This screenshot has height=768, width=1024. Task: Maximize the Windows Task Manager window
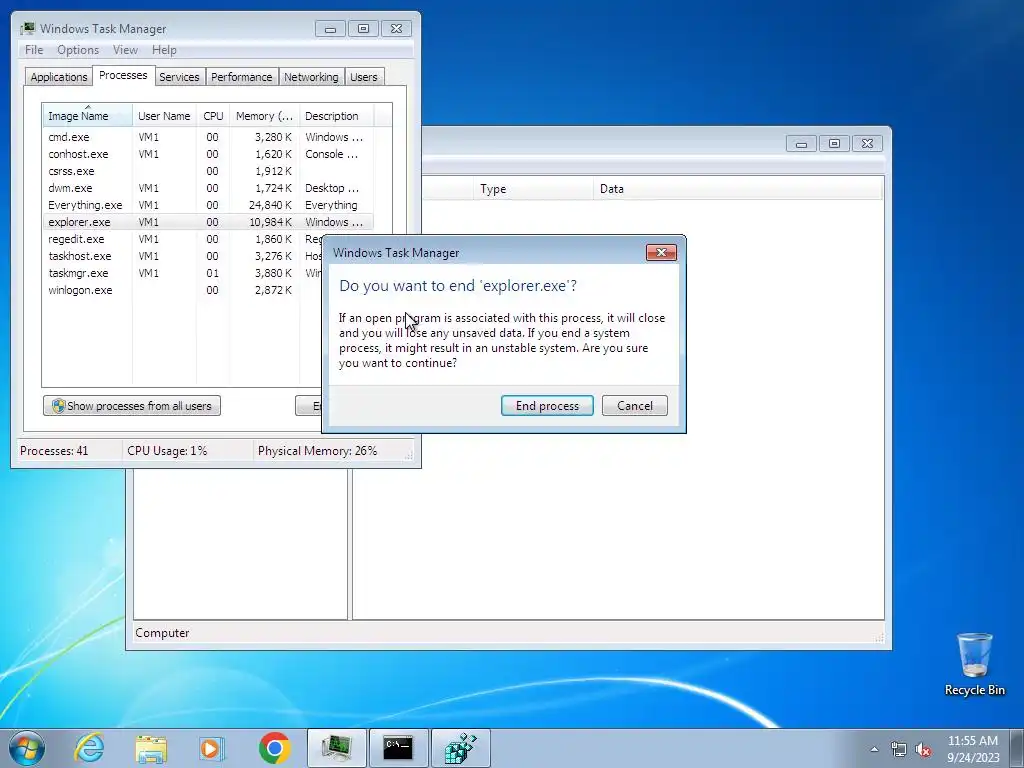coord(363,29)
